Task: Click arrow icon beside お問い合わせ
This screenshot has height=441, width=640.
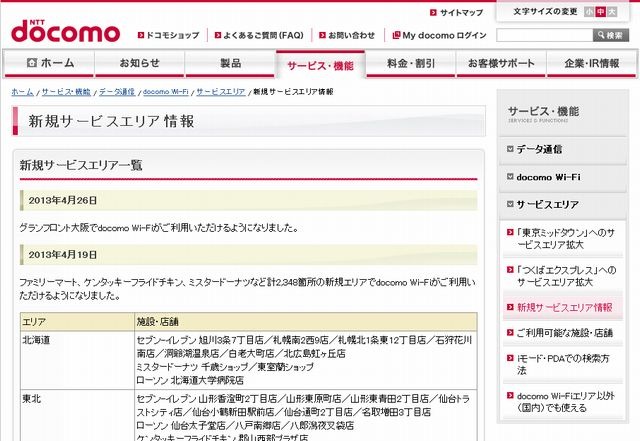Action: click(x=322, y=36)
